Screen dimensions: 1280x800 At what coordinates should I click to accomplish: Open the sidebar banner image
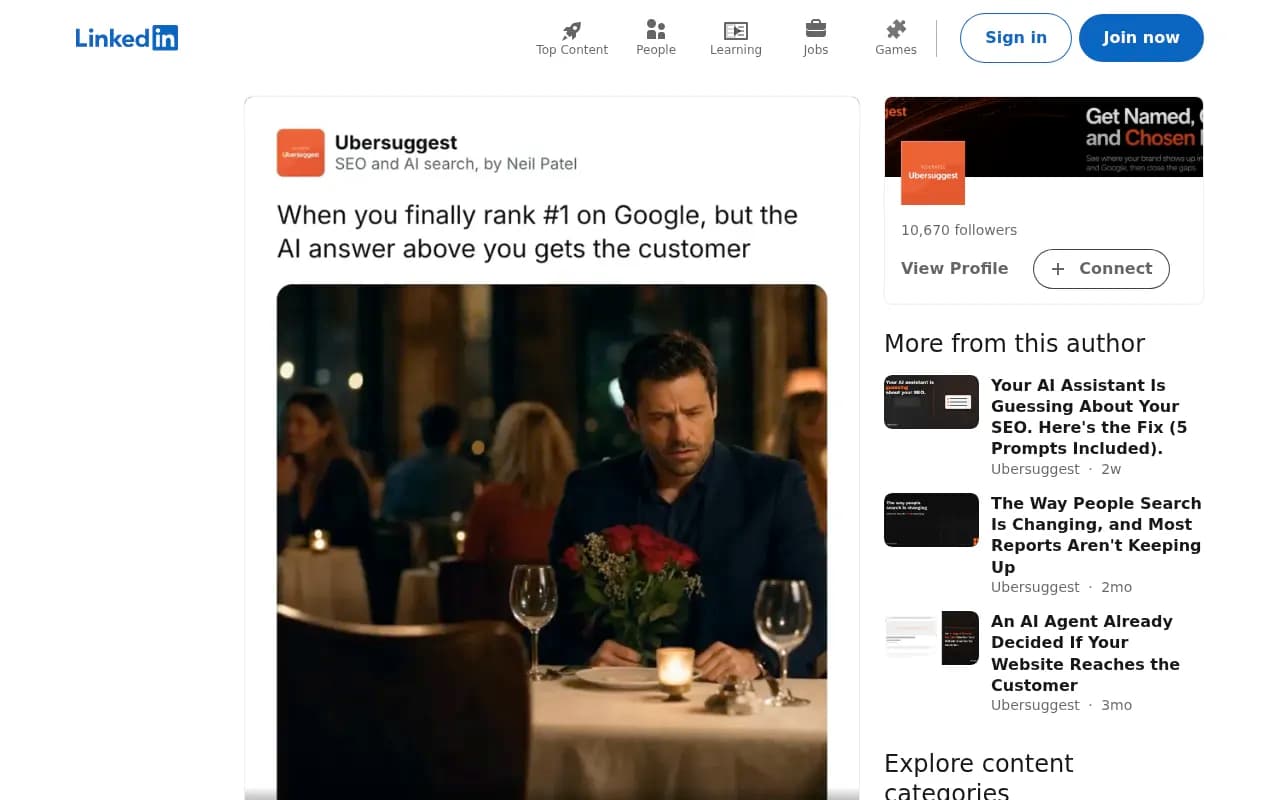(x=1044, y=137)
